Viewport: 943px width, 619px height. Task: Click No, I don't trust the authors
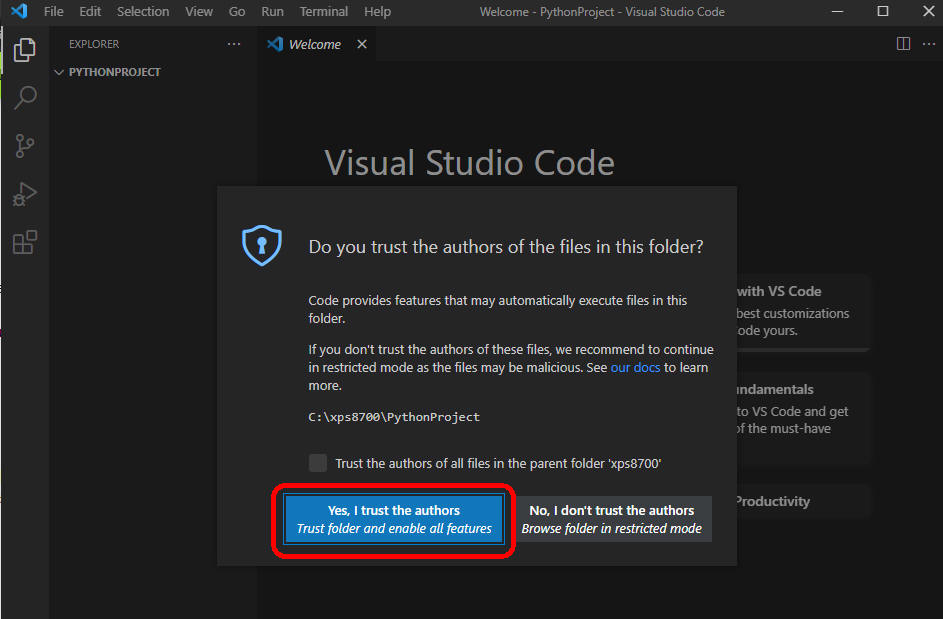pyautogui.click(x=612, y=519)
